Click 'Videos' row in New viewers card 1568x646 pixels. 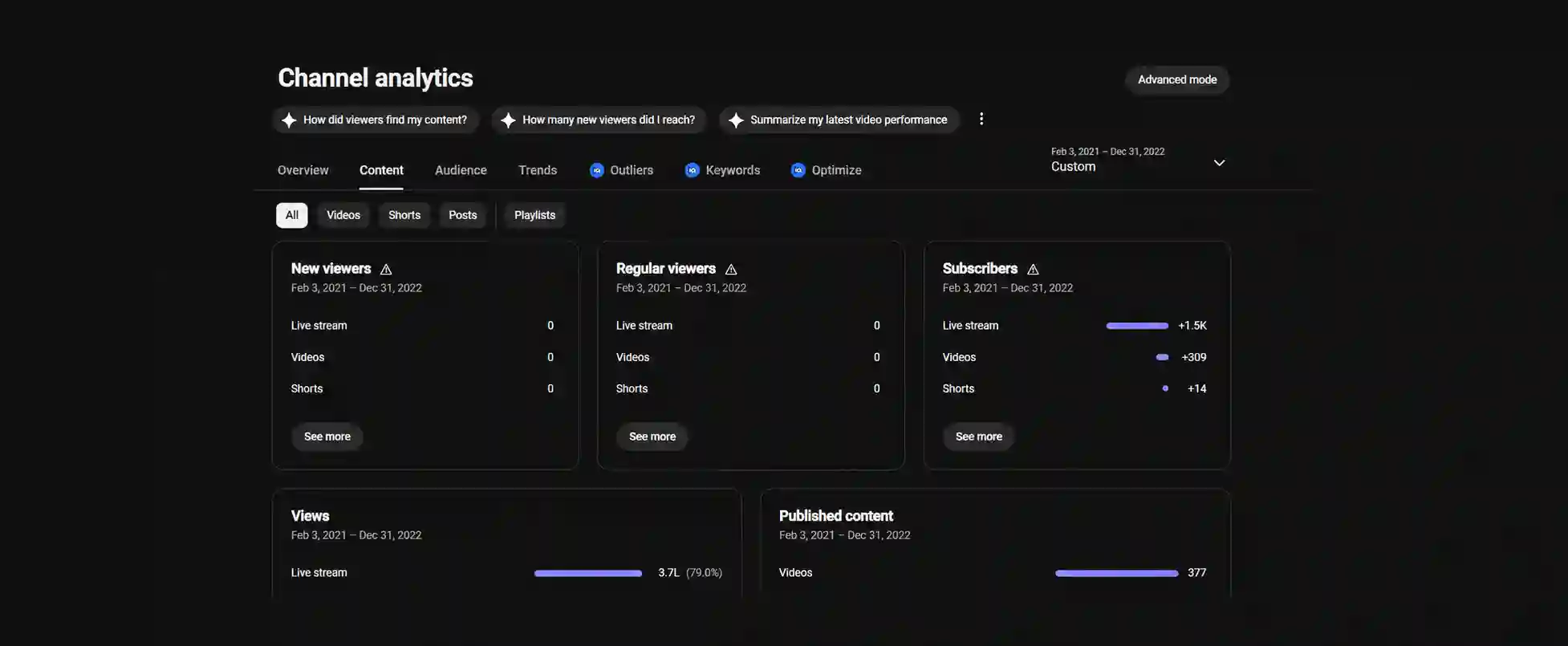click(x=422, y=357)
